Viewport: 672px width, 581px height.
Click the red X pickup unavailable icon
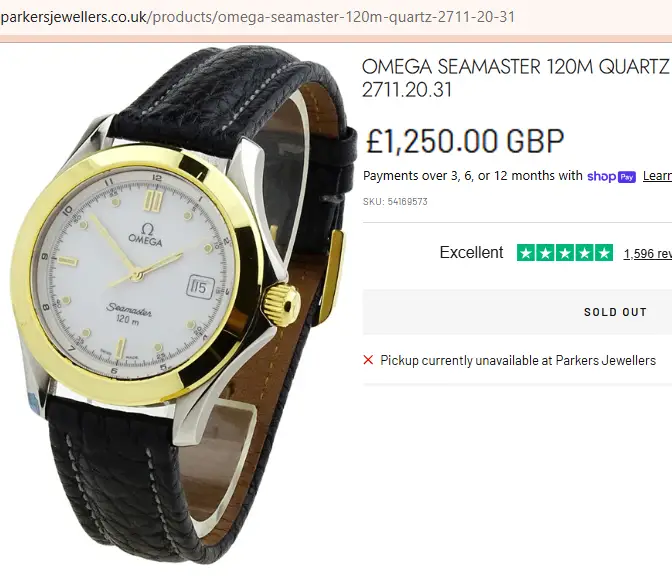[x=368, y=360]
